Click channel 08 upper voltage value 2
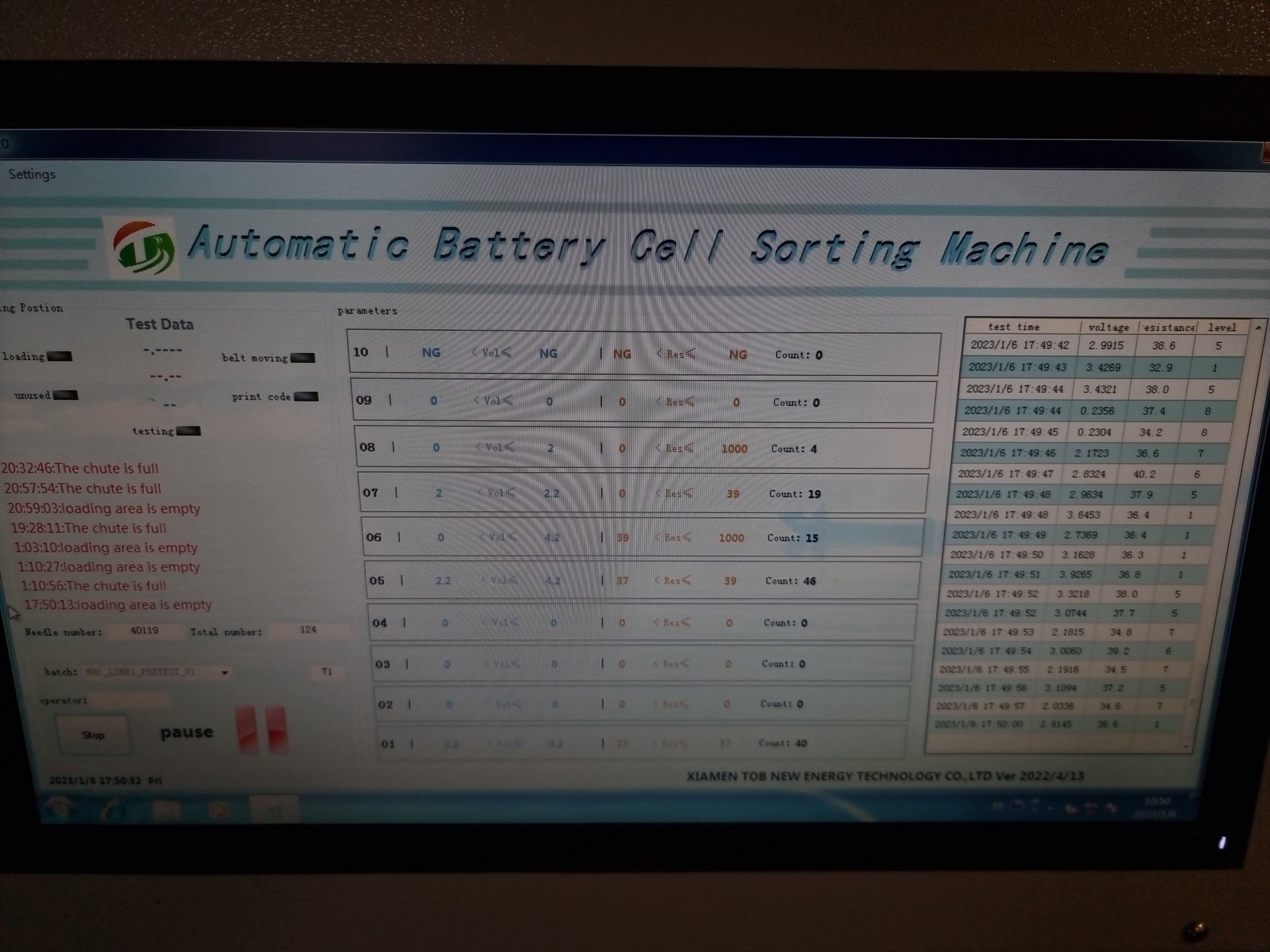 tap(550, 448)
